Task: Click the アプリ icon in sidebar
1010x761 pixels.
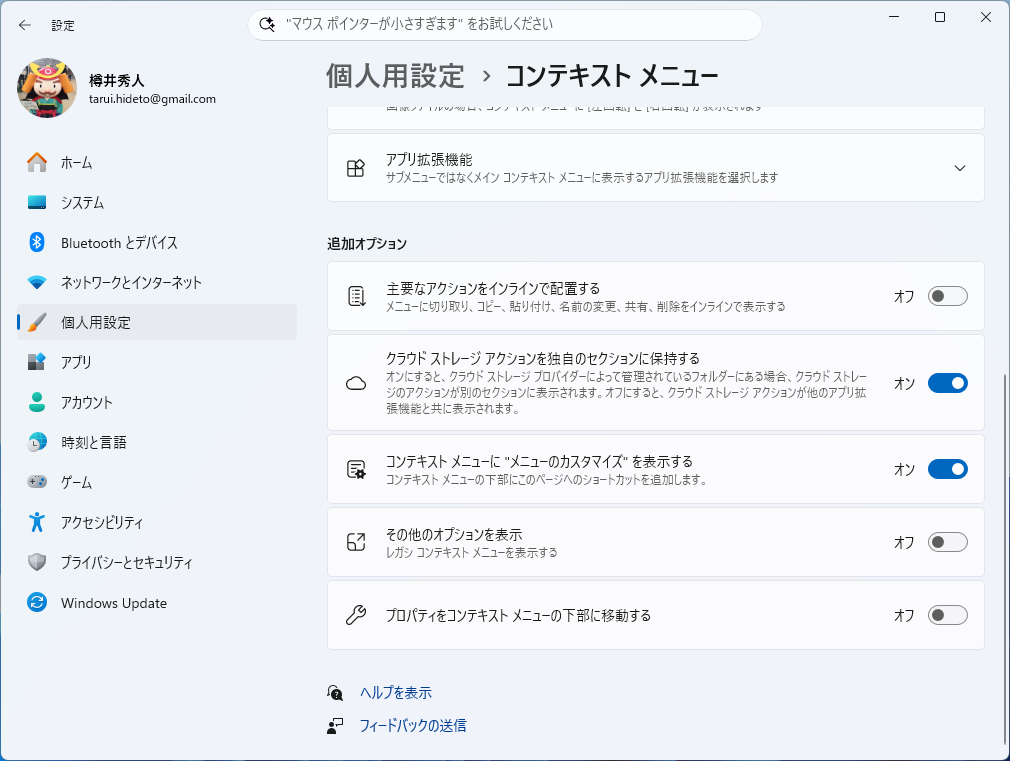Action: [x=37, y=361]
